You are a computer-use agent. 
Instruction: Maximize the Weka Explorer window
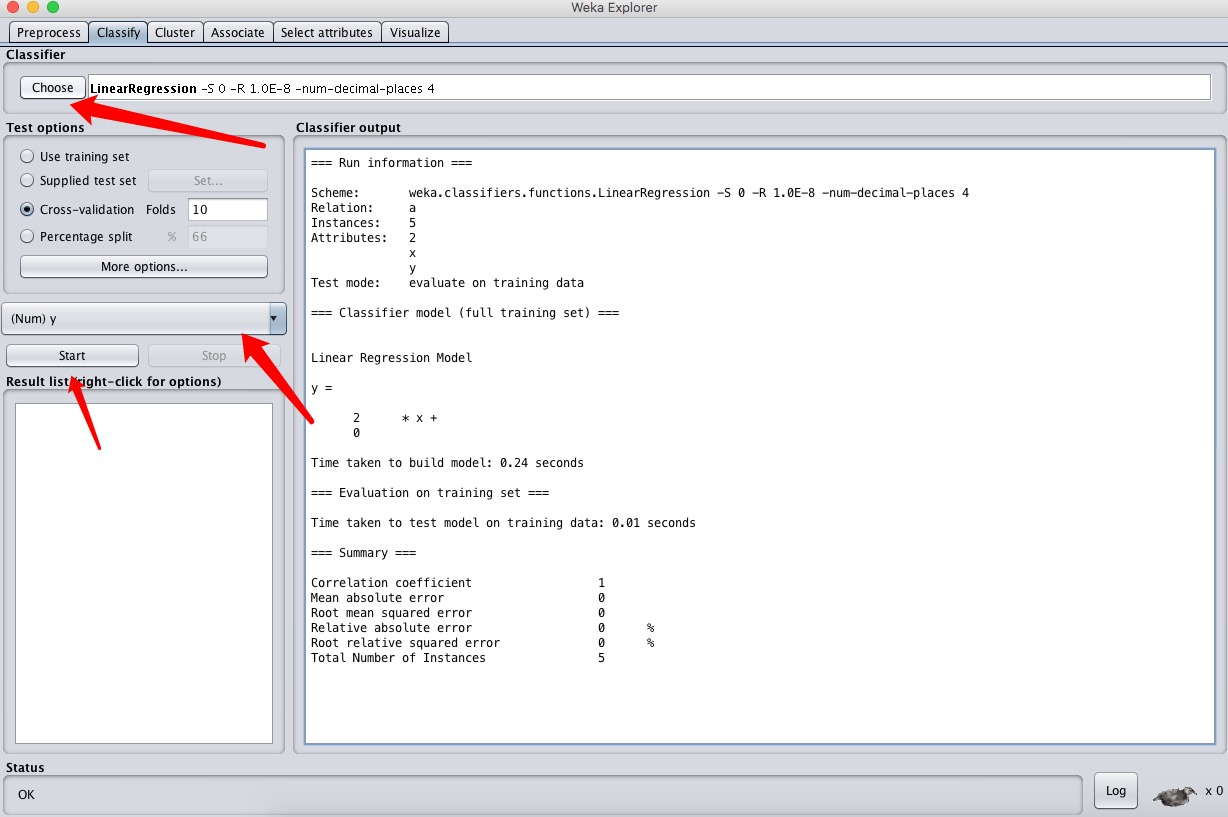point(53,7)
